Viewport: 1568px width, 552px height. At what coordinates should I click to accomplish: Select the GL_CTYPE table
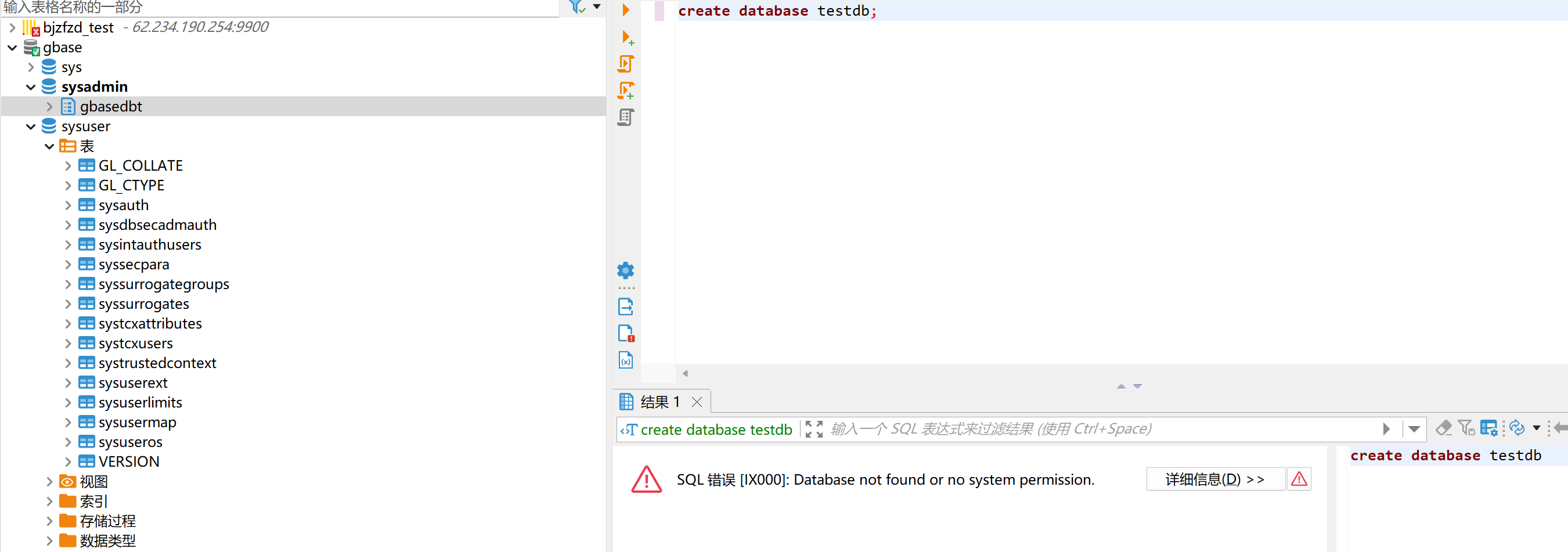click(131, 185)
